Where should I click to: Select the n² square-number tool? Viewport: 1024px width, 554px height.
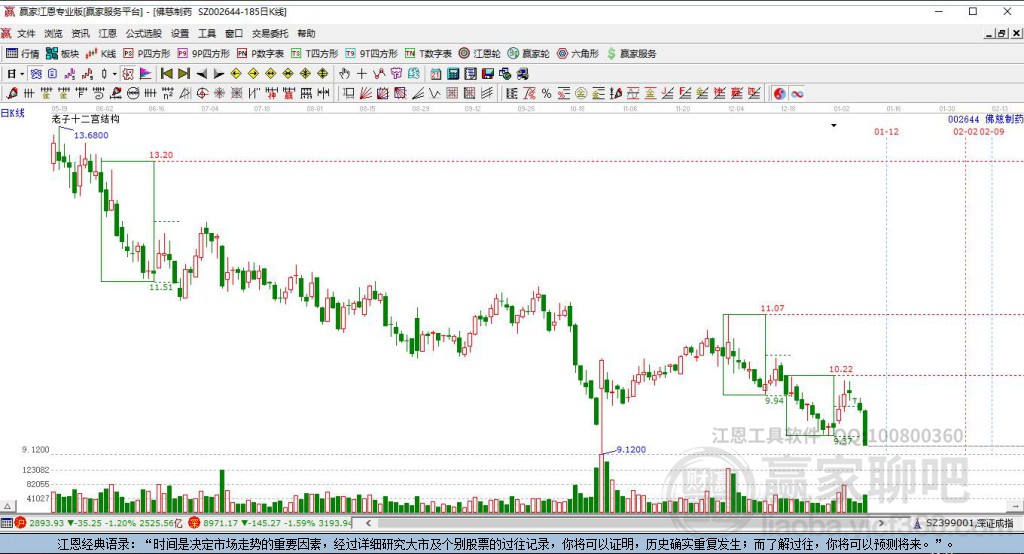(167, 93)
